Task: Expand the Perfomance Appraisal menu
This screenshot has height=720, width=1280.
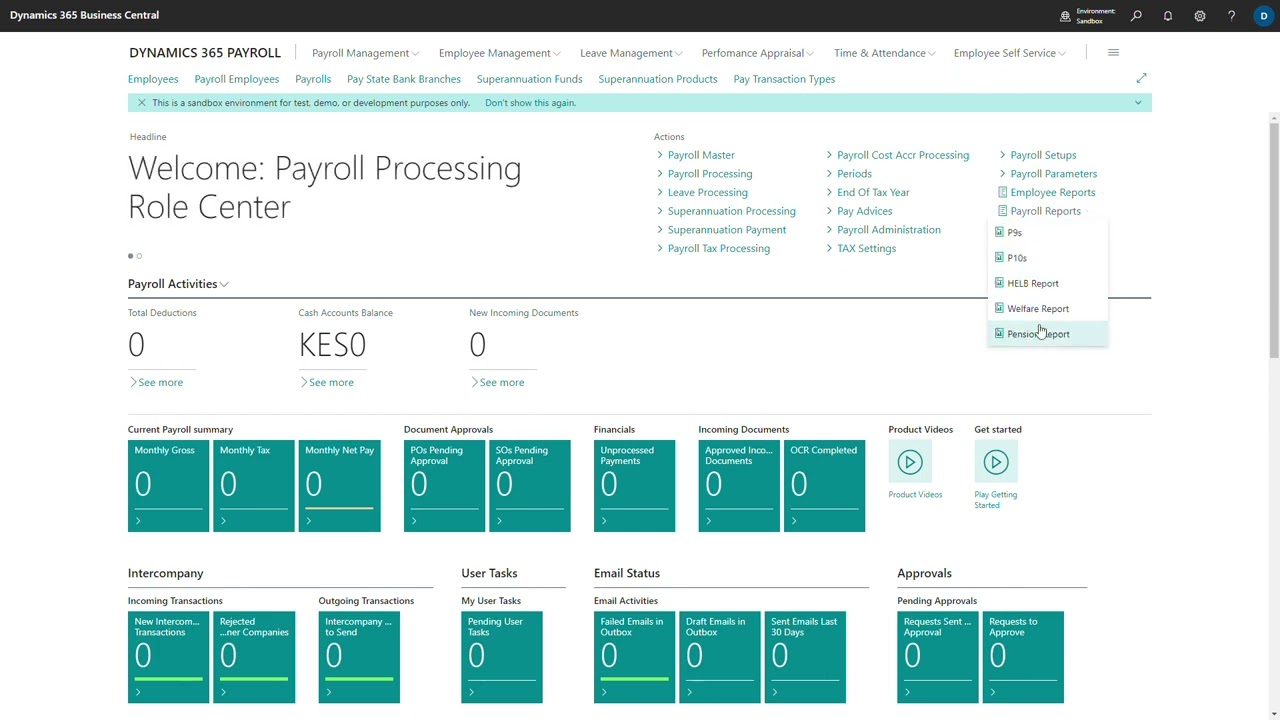Action: tap(757, 53)
